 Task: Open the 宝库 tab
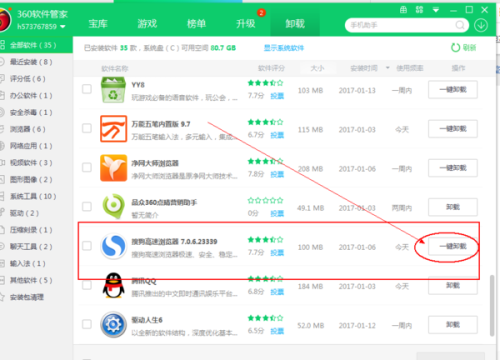point(98,24)
